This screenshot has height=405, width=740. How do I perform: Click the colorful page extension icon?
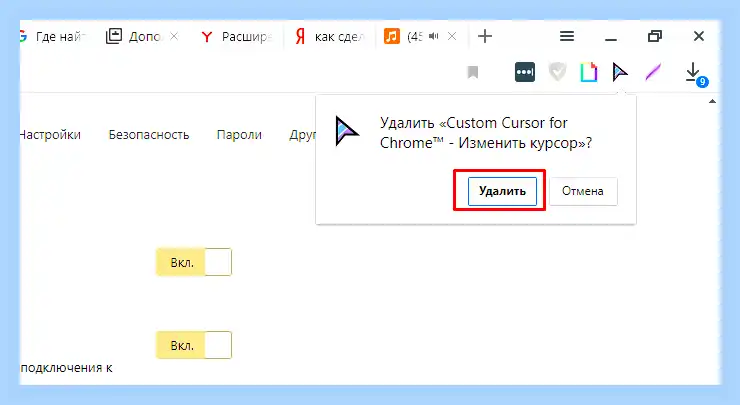pos(589,72)
